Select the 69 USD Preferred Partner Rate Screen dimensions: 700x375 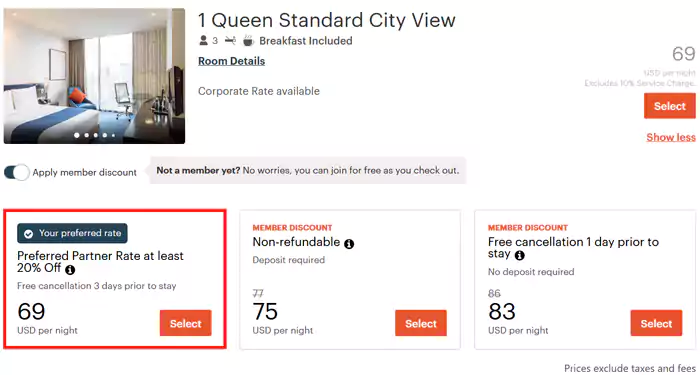point(186,323)
